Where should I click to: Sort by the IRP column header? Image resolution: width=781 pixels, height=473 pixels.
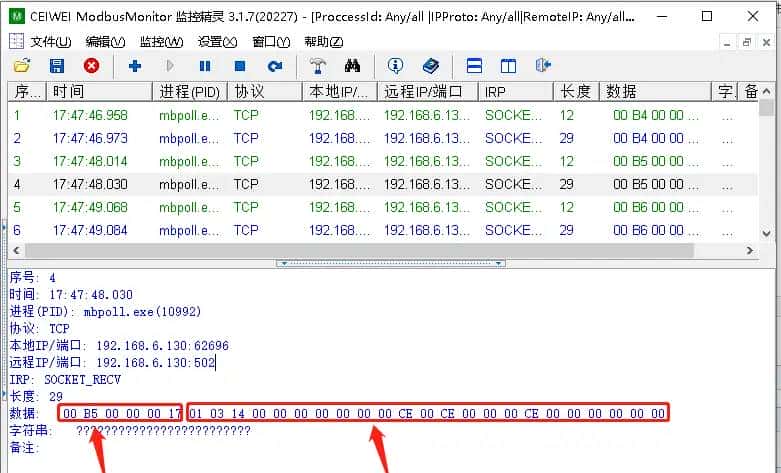pyautogui.click(x=516, y=92)
